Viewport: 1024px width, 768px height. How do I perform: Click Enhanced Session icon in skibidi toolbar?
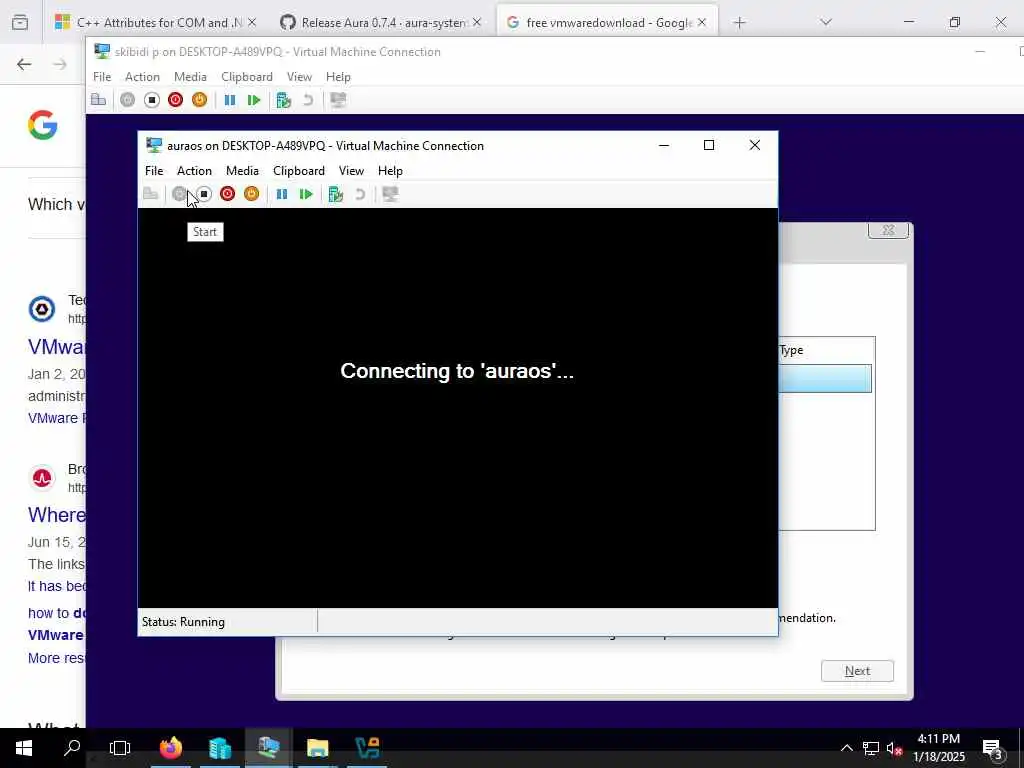click(x=338, y=100)
